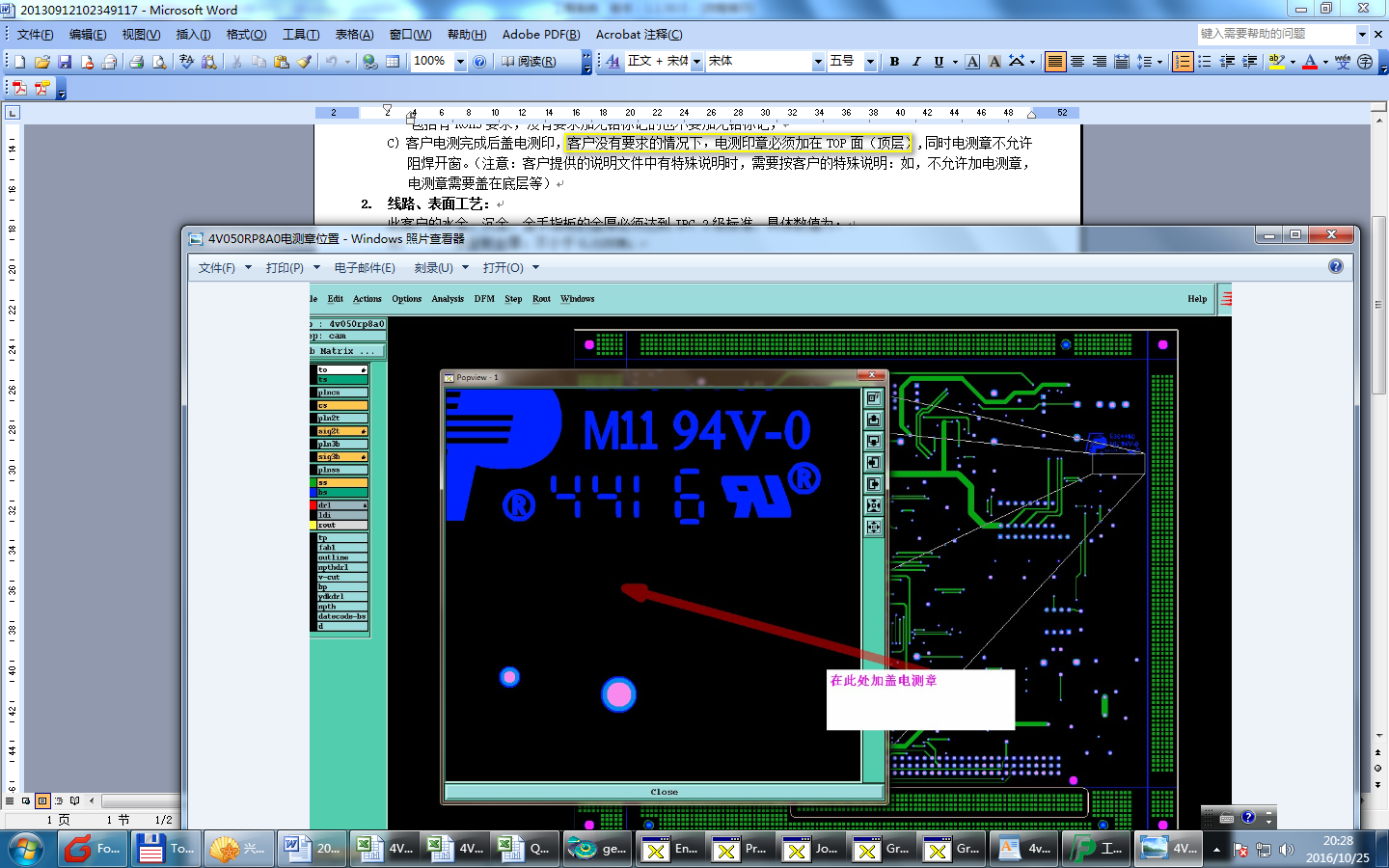The height and width of the screenshot is (868, 1389).
Task: Click the Open folder icon in Word toolbar
Action: click(42, 62)
